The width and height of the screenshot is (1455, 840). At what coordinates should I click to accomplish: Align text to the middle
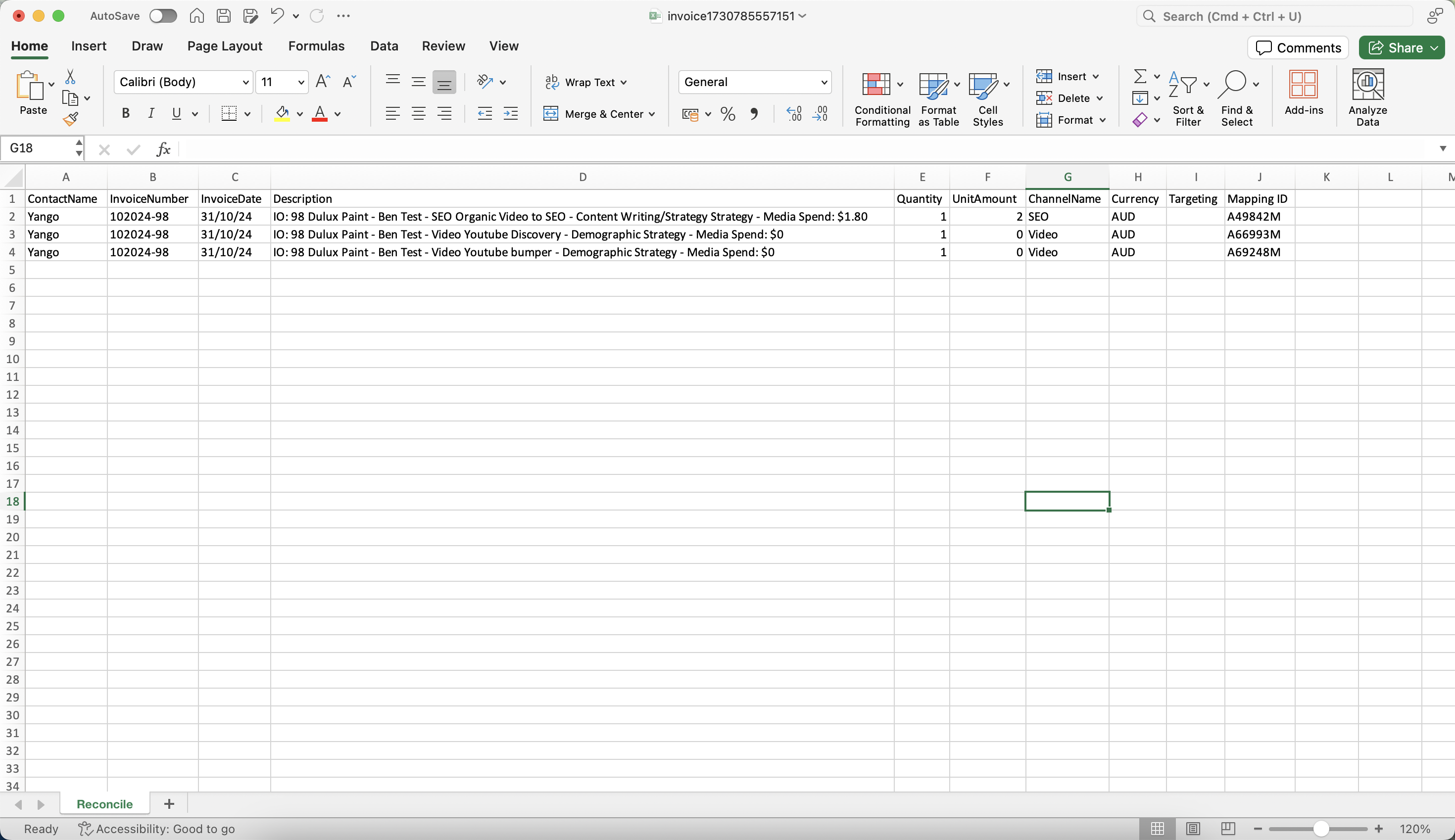pyautogui.click(x=418, y=82)
